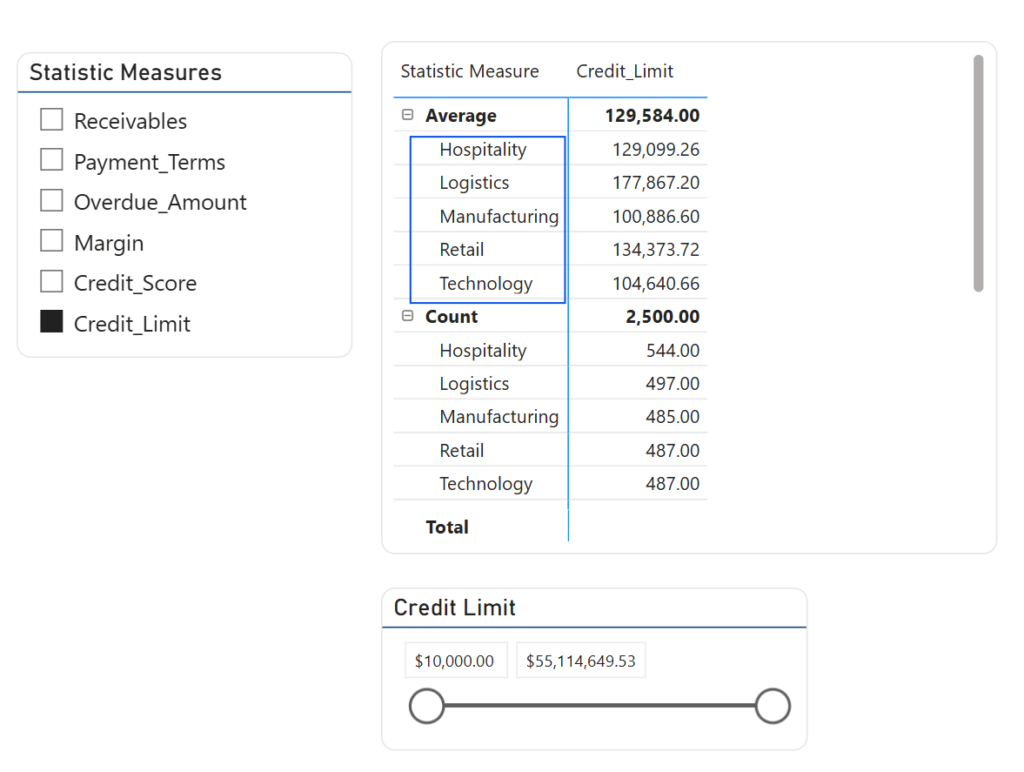Screen dimensions: 1024x772
Task: Collapse the Average row group
Action: (x=408, y=115)
